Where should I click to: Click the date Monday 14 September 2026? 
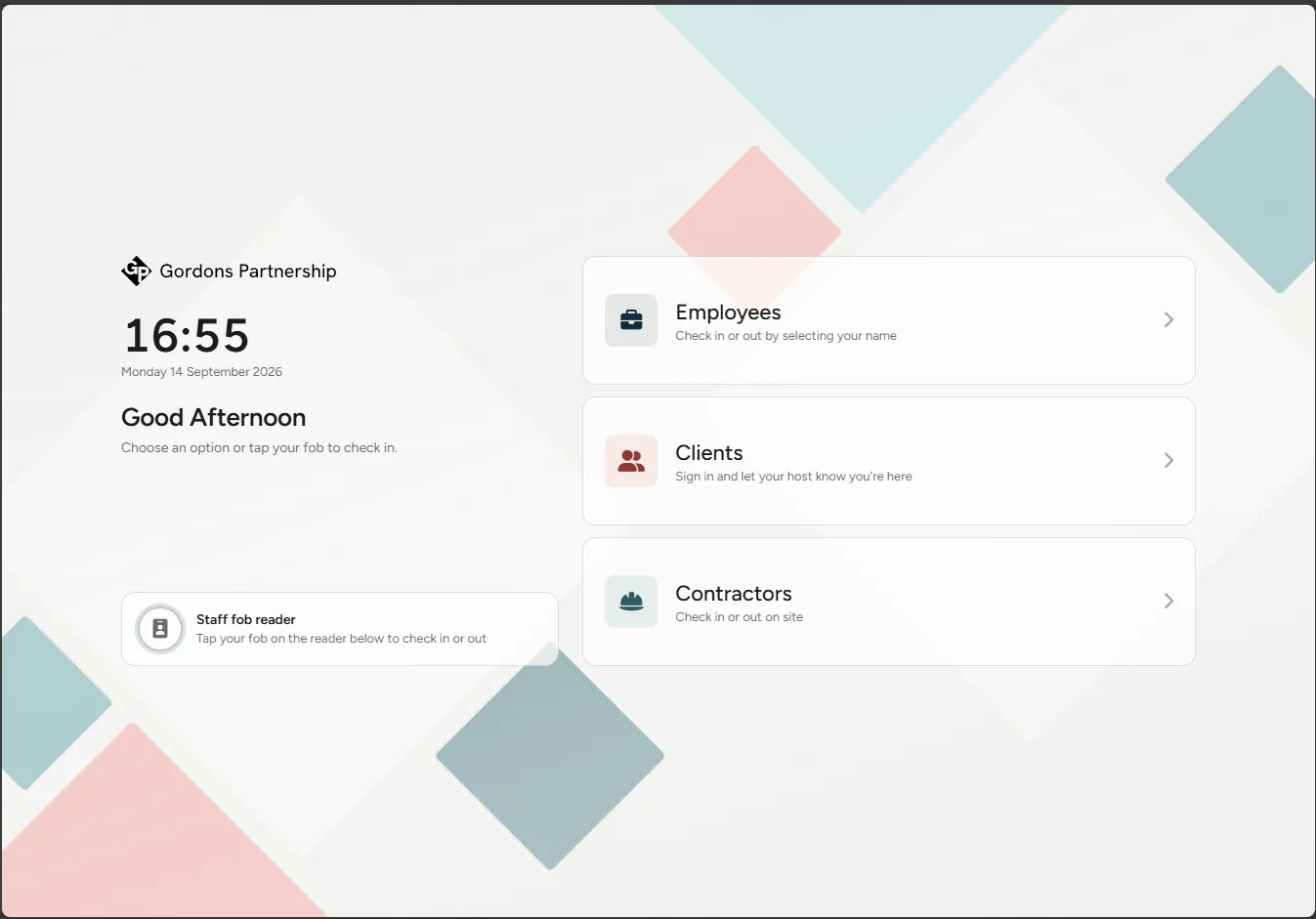tap(201, 372)
